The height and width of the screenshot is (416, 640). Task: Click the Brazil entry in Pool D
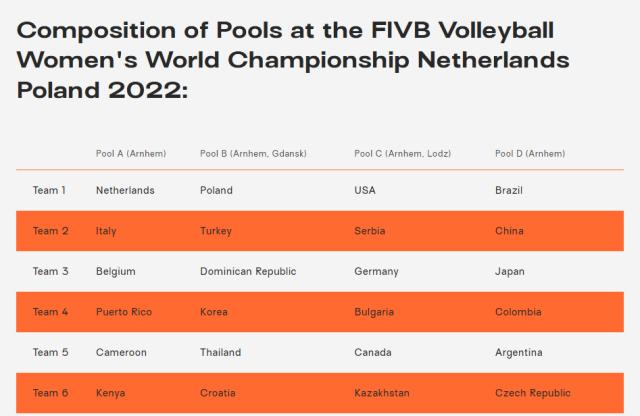pyautogui.click(x=509, y=190)
